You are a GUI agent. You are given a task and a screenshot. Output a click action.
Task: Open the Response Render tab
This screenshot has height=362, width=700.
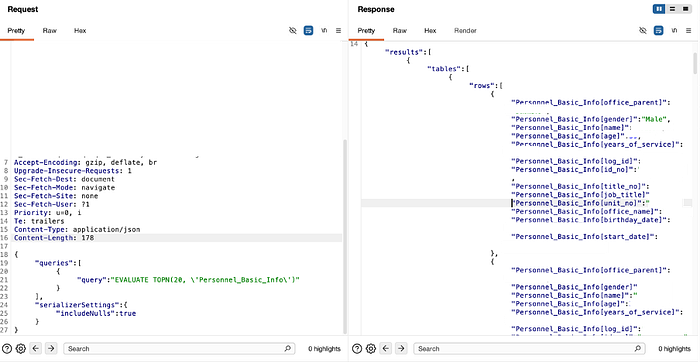pos(465,31)
